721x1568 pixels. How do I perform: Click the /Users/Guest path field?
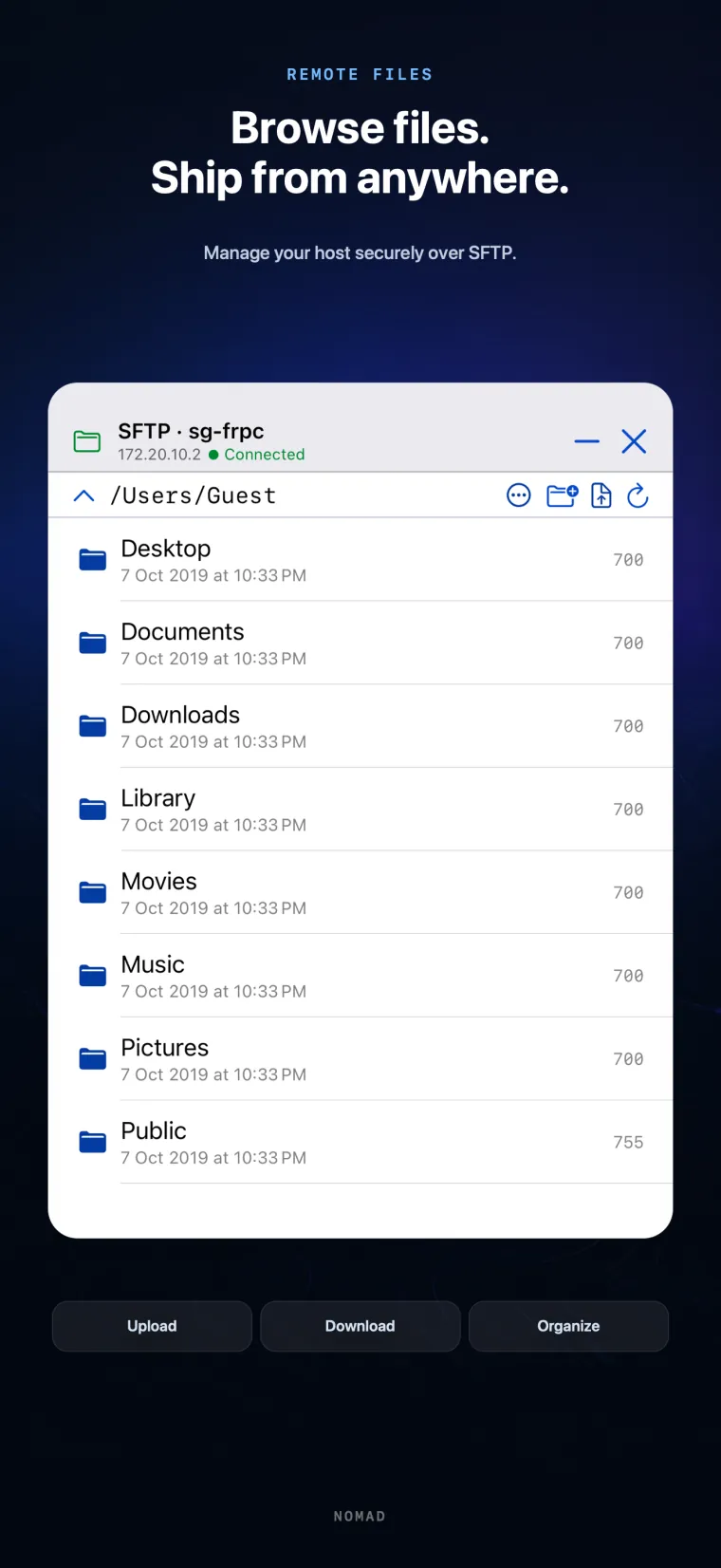(x=194, y=495)
